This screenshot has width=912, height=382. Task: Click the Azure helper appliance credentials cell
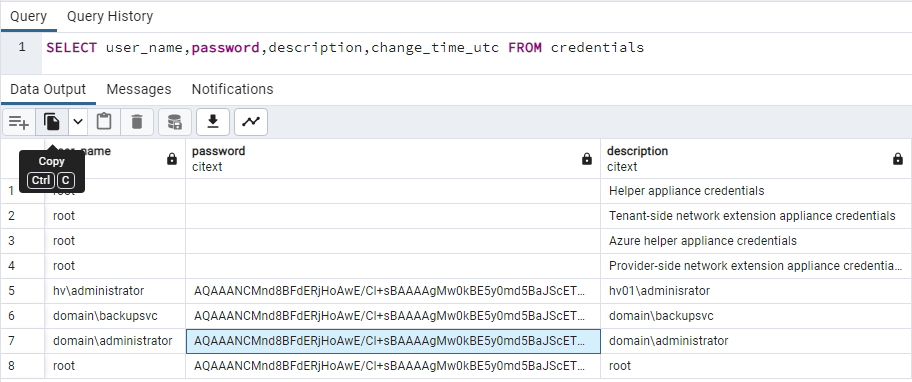point(756,241)
